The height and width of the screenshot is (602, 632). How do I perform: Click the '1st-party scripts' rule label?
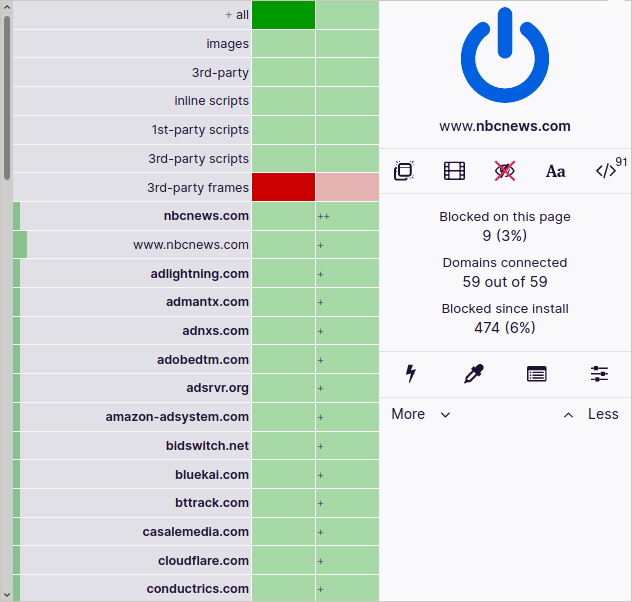[132, 130]
